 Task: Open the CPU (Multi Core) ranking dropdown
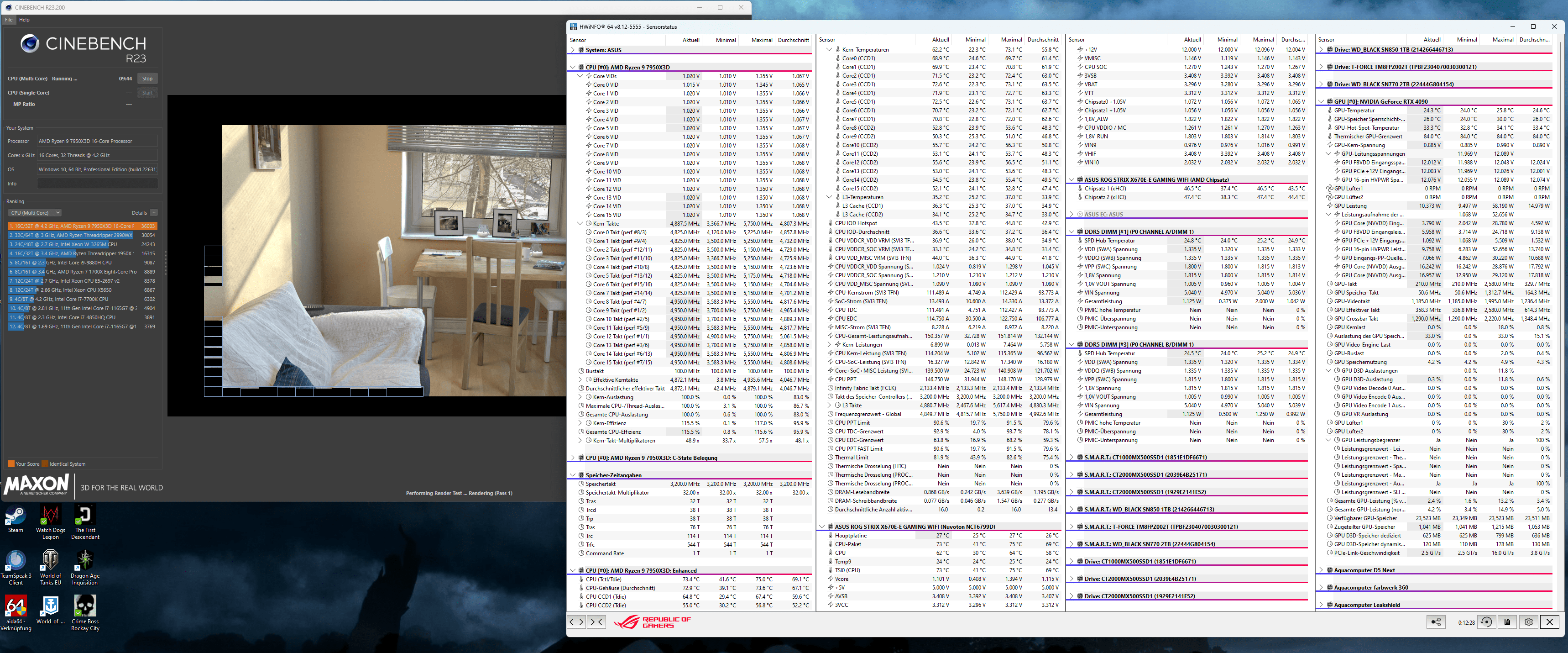(35, 213)
